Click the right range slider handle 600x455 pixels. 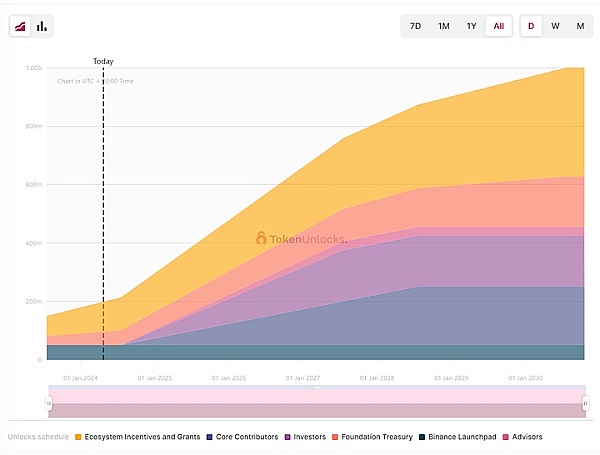tap(585, 403)
